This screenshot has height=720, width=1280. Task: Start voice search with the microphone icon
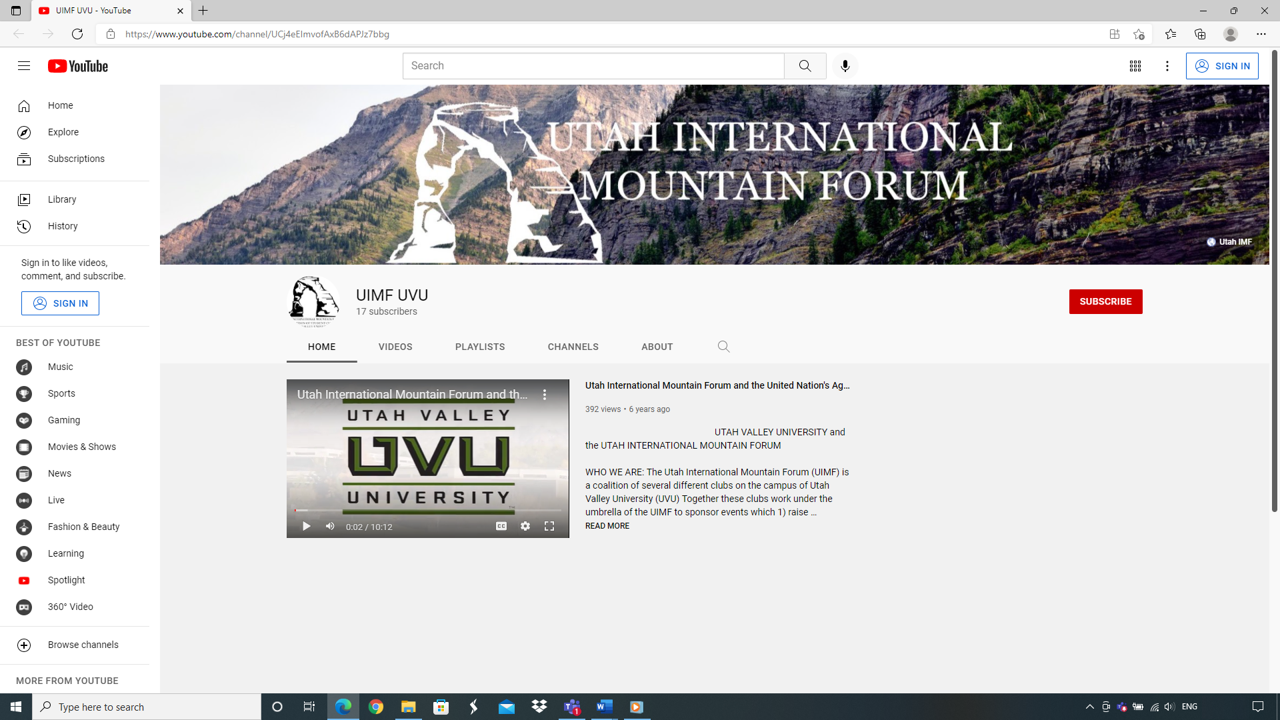pos(845,66)
